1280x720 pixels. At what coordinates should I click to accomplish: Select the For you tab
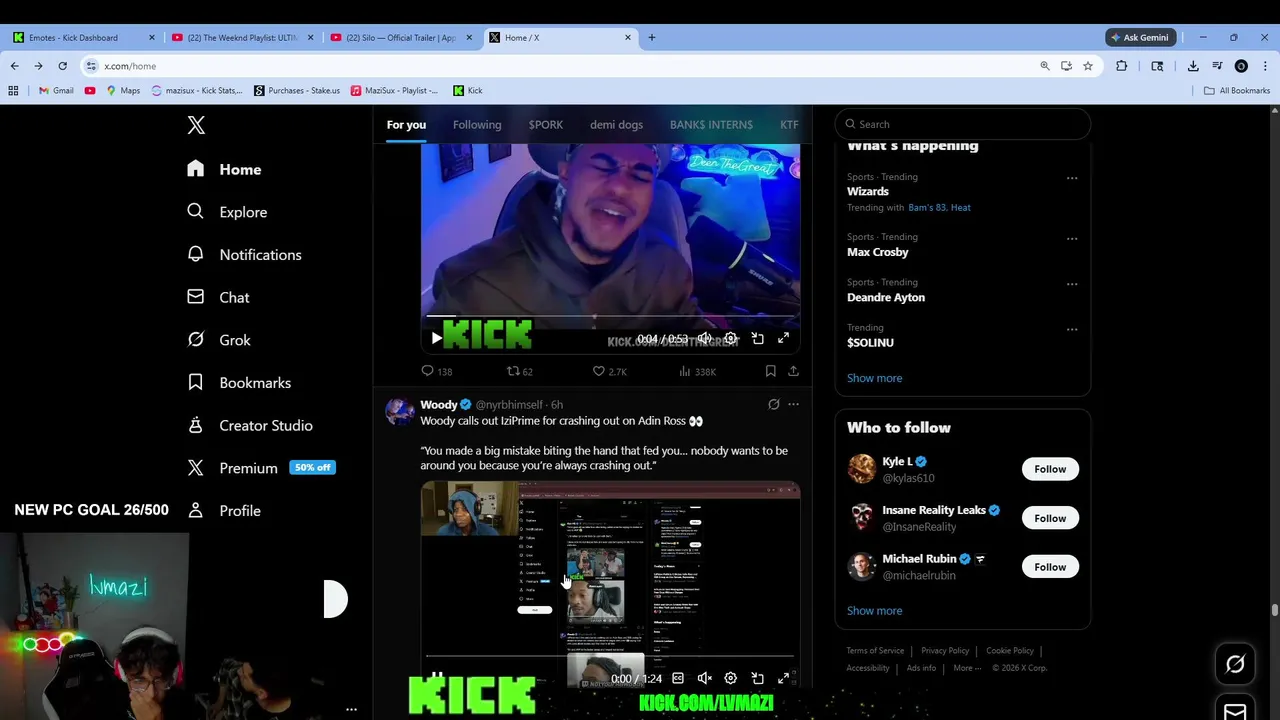click(406, 125)
